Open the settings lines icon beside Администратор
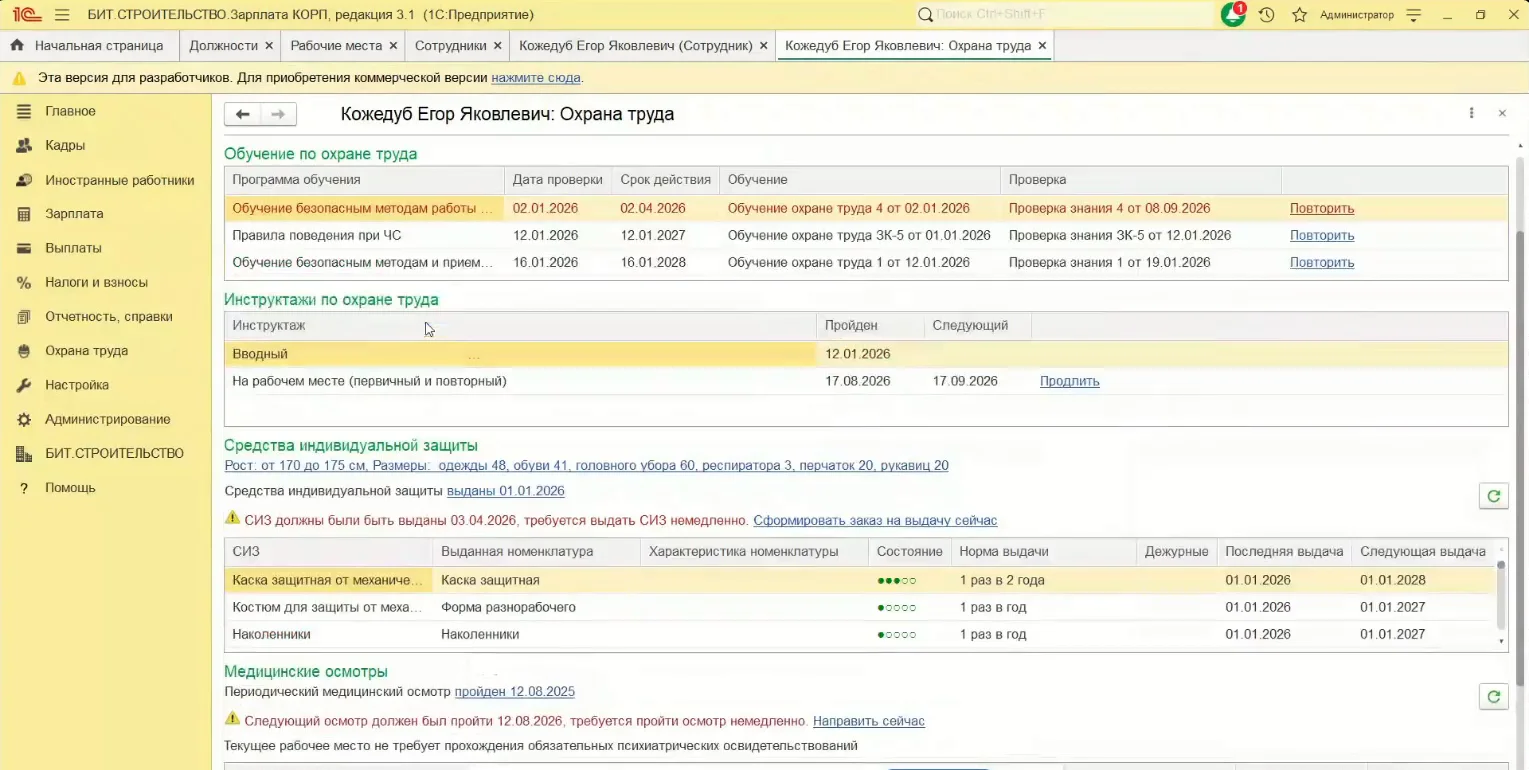Viewport: 1529px width, 770px height. tap(1413, 15)
